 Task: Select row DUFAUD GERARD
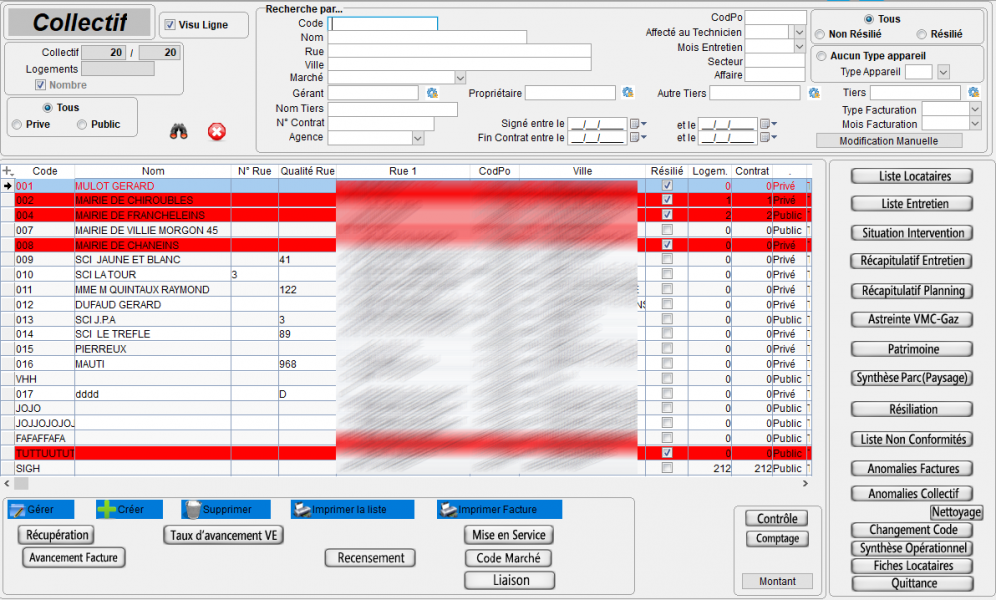[407, 304]
